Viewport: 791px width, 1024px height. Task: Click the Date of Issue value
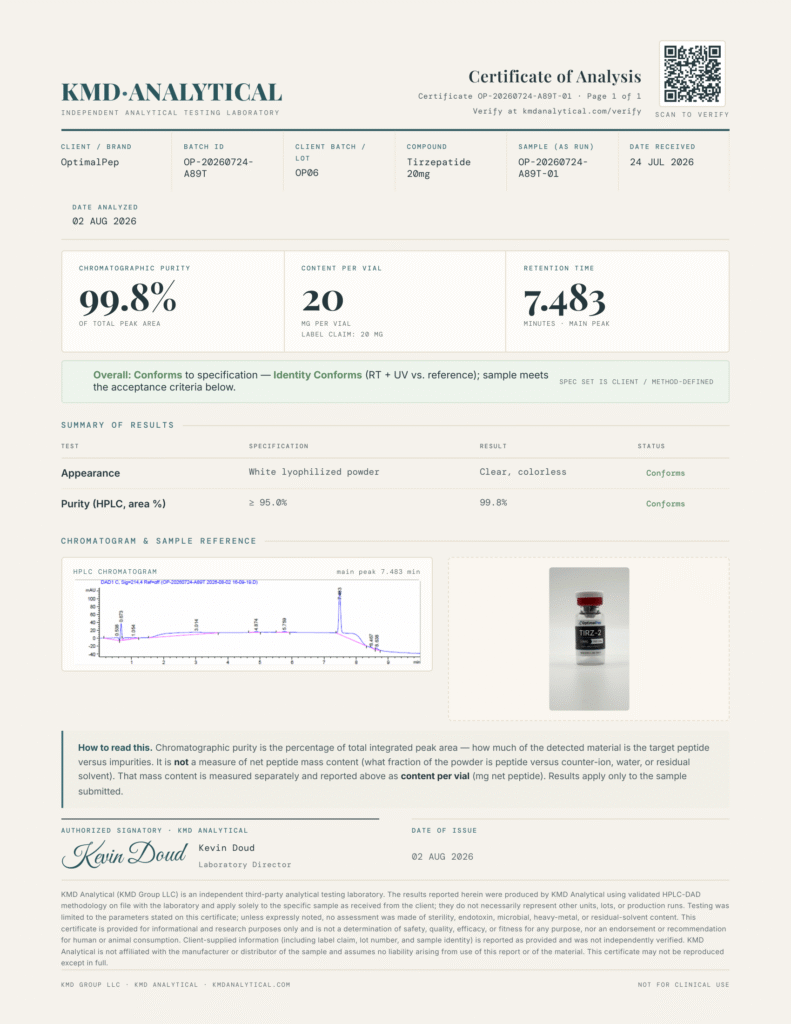442,857
